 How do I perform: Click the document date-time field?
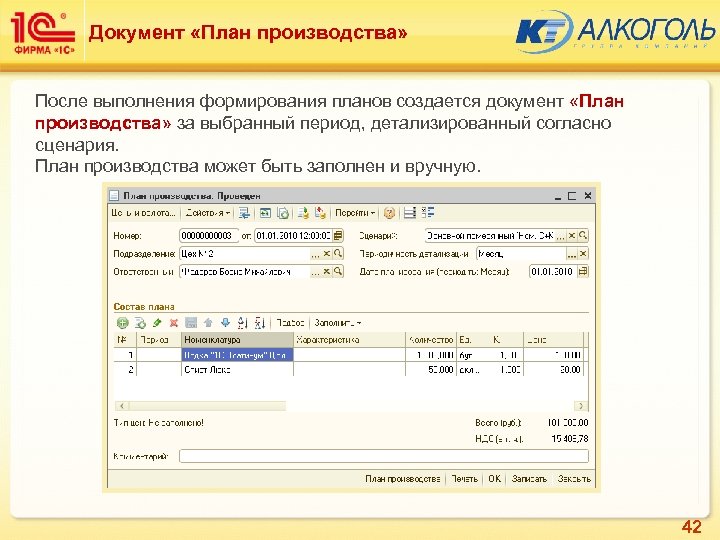click(294, 236)
